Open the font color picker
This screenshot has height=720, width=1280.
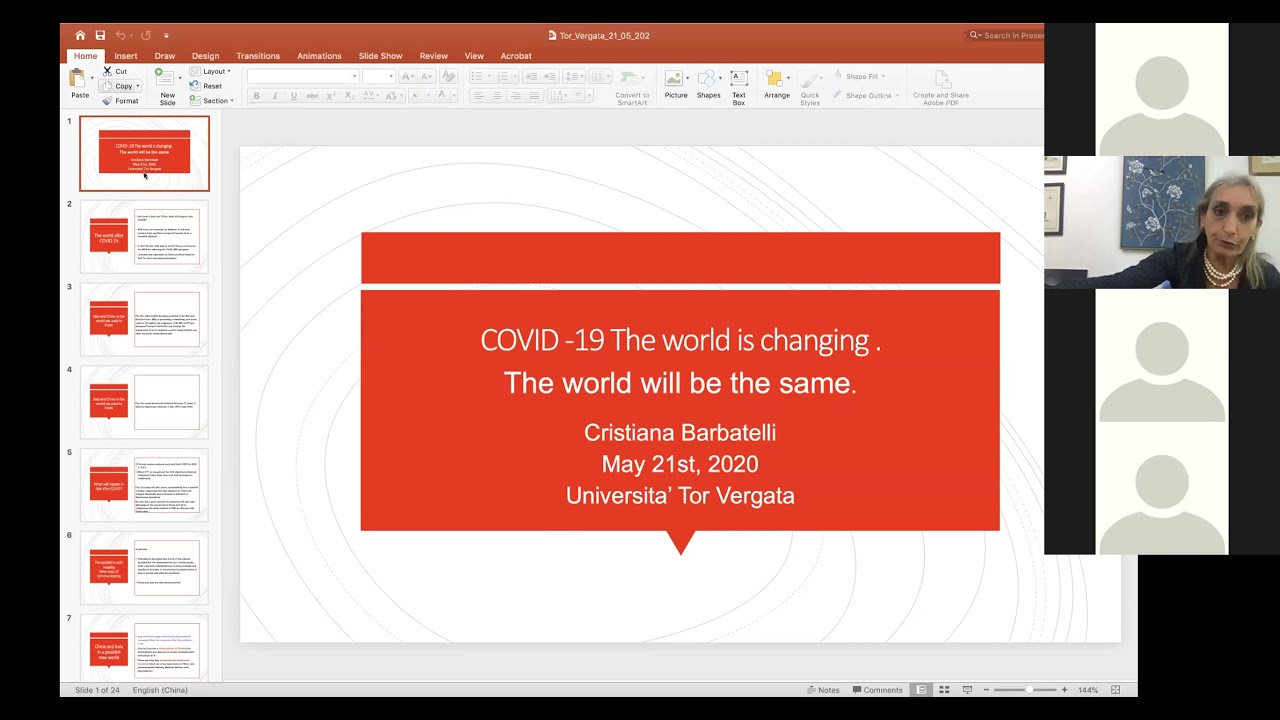pyautogui.click(x=441, y=96)
